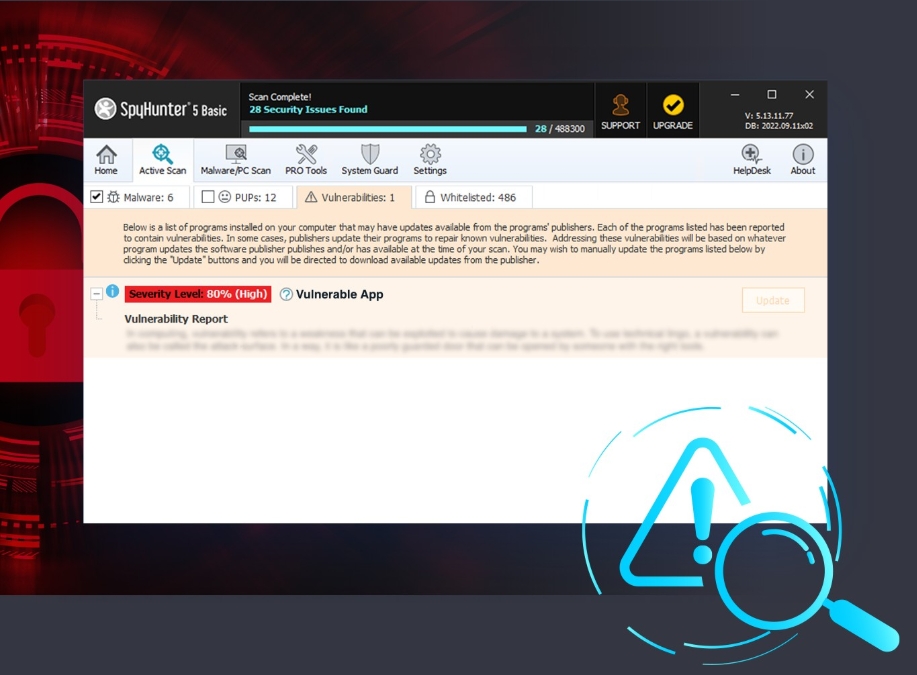Screen dimensions: 917x675
Task: Open the Settings gear icon
Action: click(x=430, y=159)
